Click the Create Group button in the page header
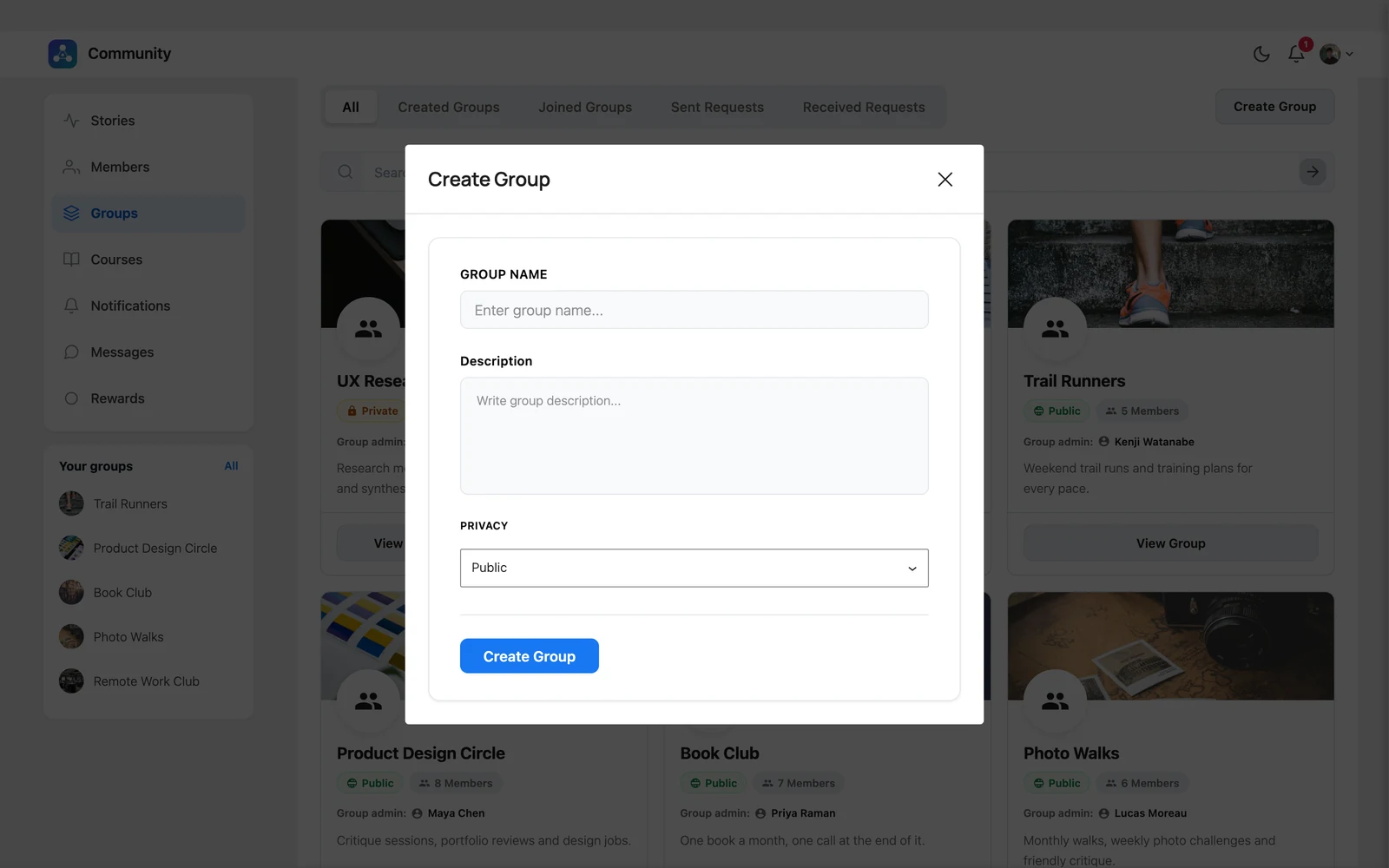The width and height of the screenshot is (1389, 868). click(1274, 107)
